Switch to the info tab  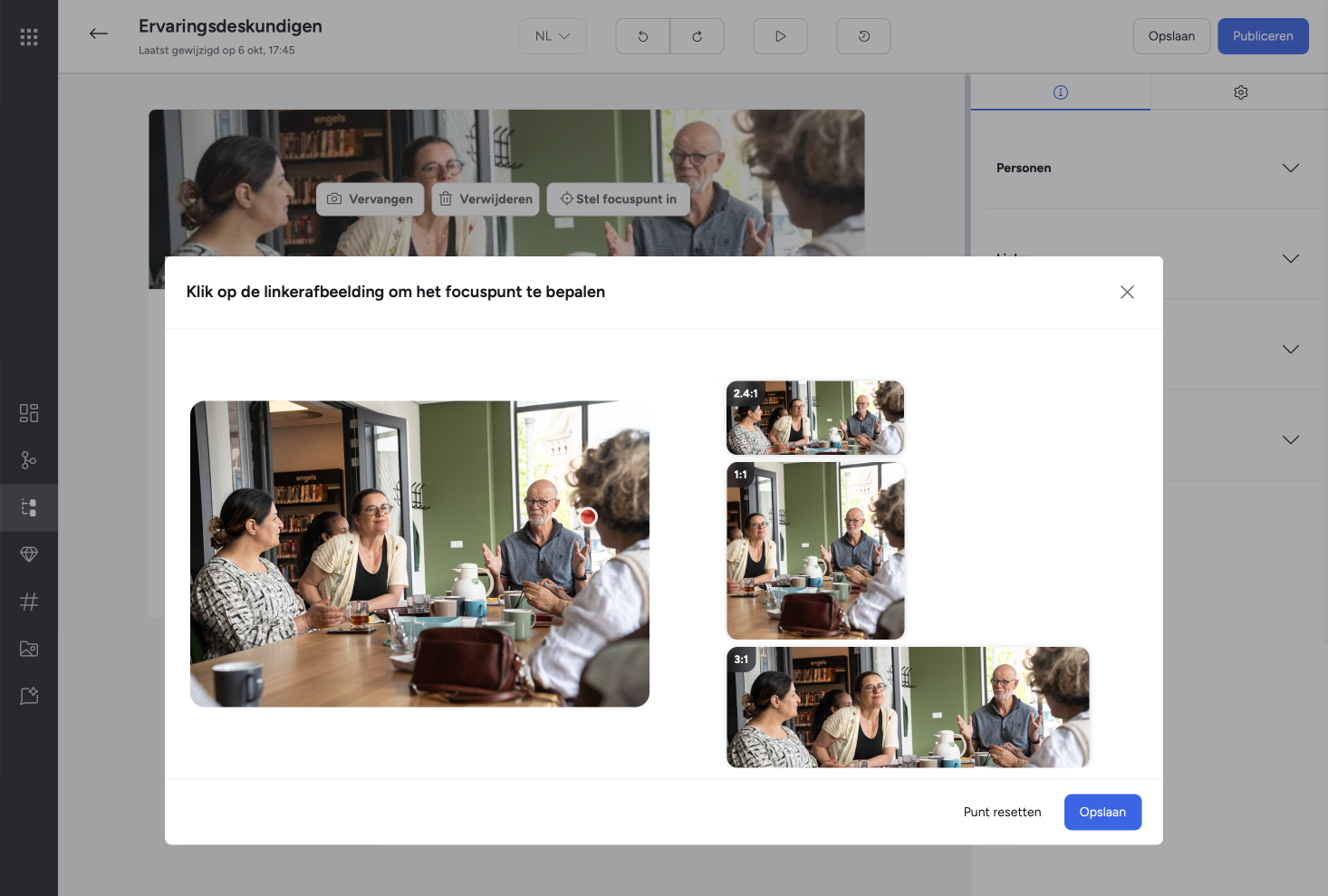click(1061, 92)
